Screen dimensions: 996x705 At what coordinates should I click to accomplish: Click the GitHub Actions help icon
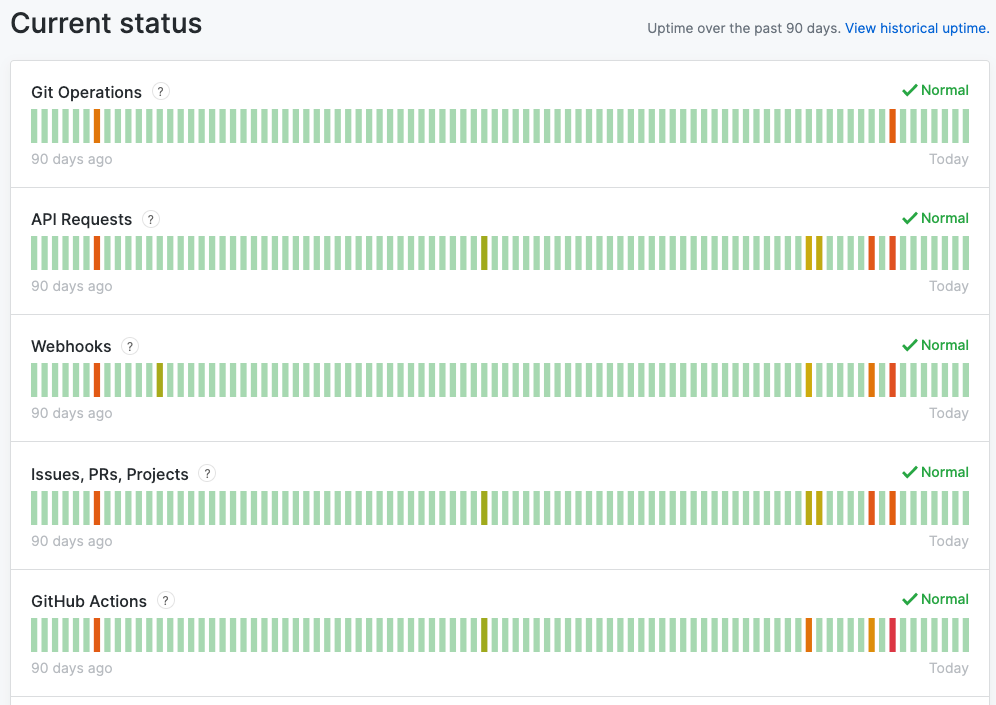click(x=165, y=601)
